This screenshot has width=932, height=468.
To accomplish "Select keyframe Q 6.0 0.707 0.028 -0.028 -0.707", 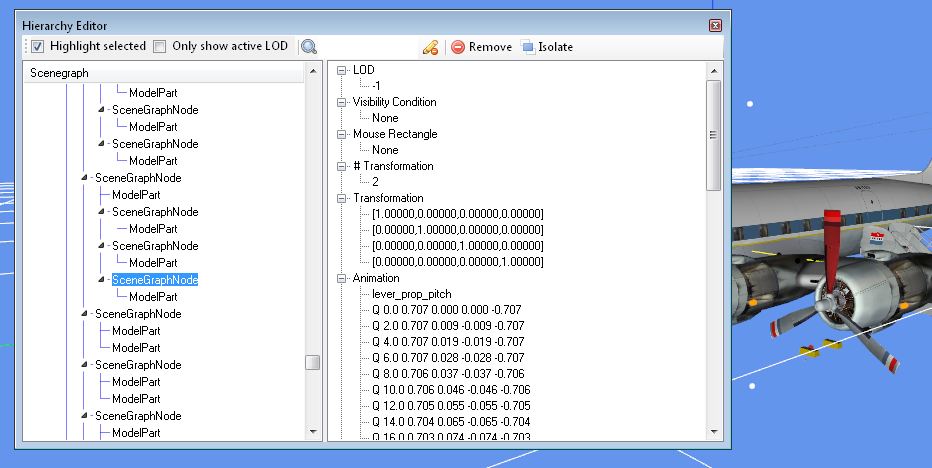I will [x=448, y=358].
